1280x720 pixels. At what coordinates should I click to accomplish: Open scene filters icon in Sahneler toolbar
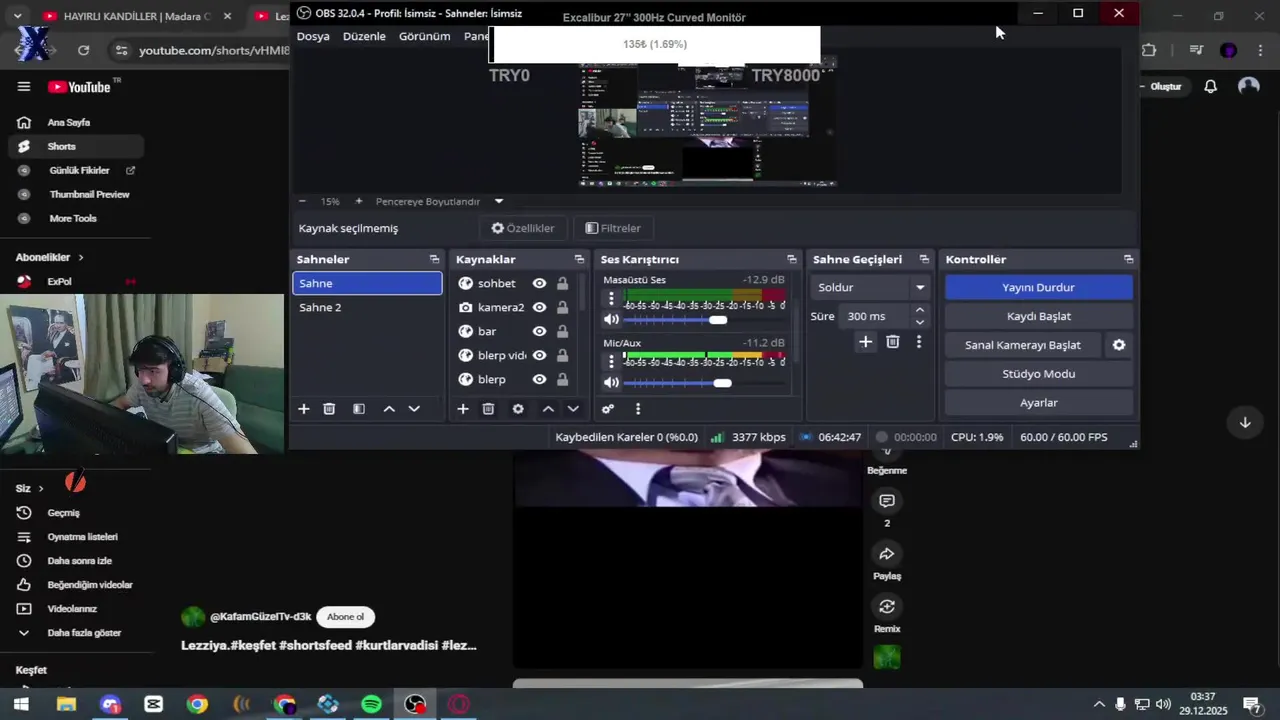(x=359, y=409)
